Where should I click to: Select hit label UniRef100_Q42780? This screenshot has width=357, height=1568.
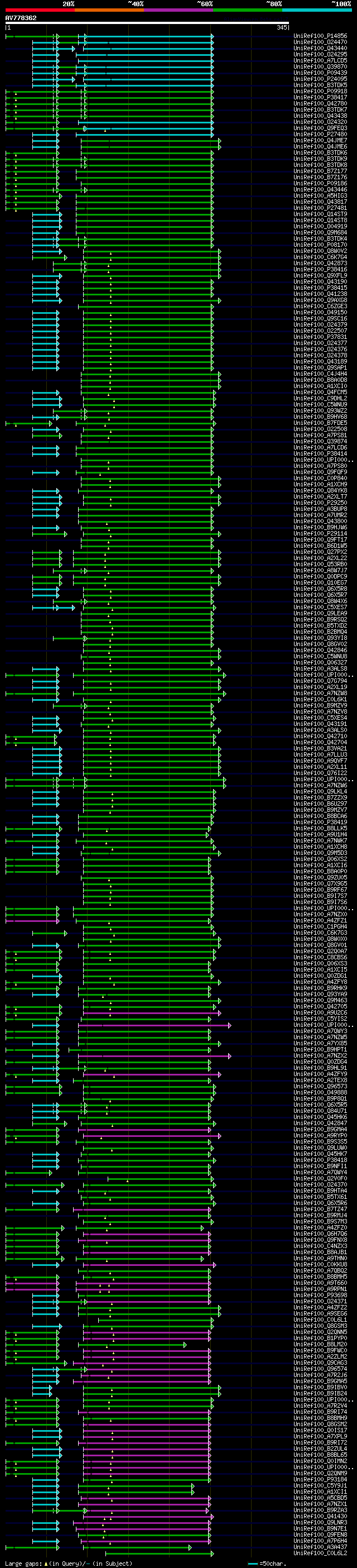(321, 103)
